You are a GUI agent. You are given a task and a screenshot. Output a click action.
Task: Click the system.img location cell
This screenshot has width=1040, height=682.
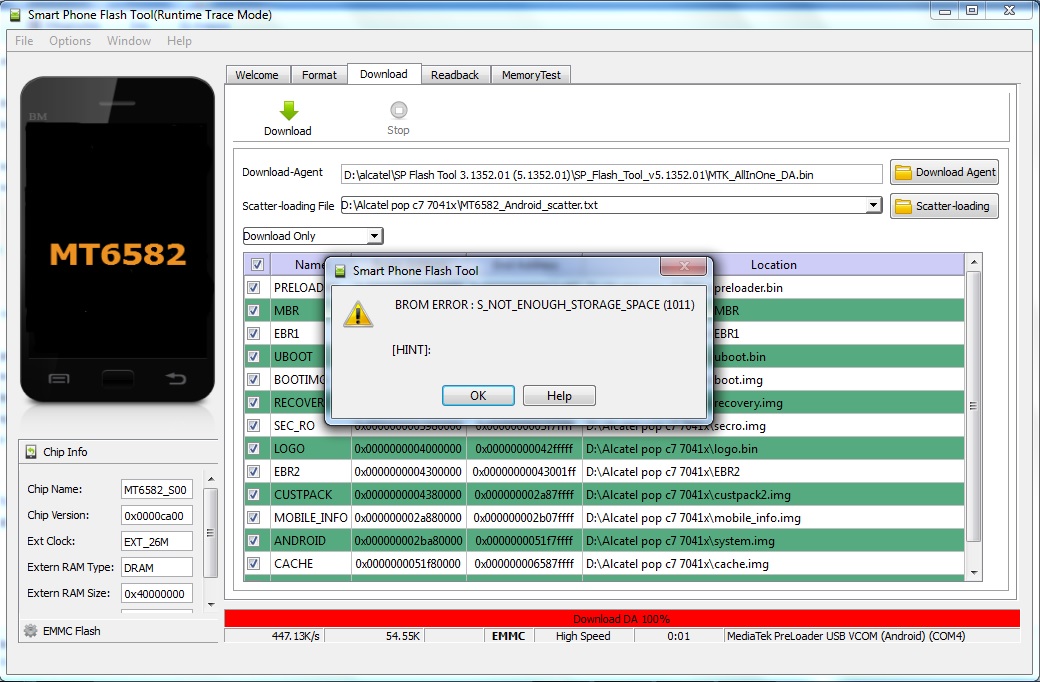pos(773,541)
